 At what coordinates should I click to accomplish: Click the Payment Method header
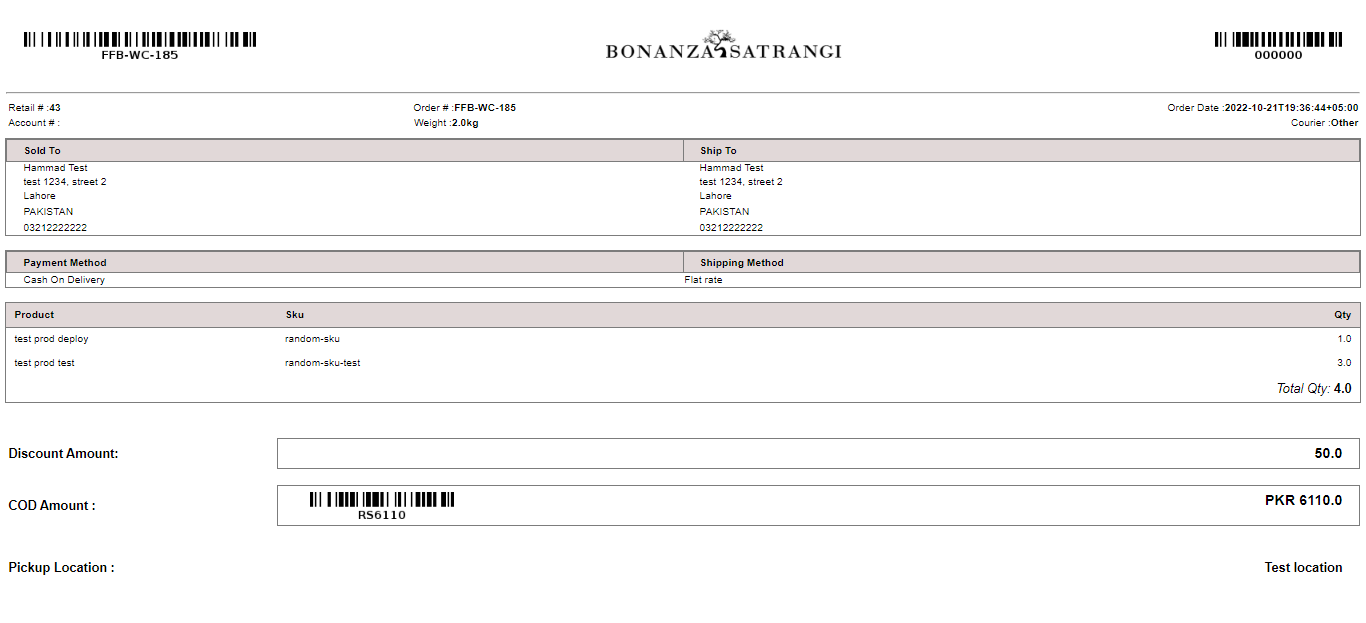[65, 263]
